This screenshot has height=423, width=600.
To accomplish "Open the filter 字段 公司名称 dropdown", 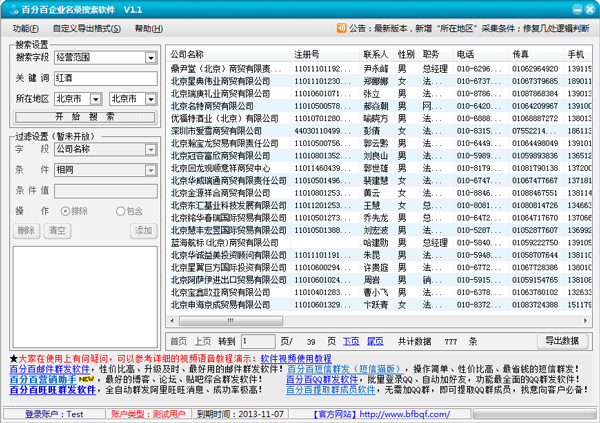I will point(150,149).
